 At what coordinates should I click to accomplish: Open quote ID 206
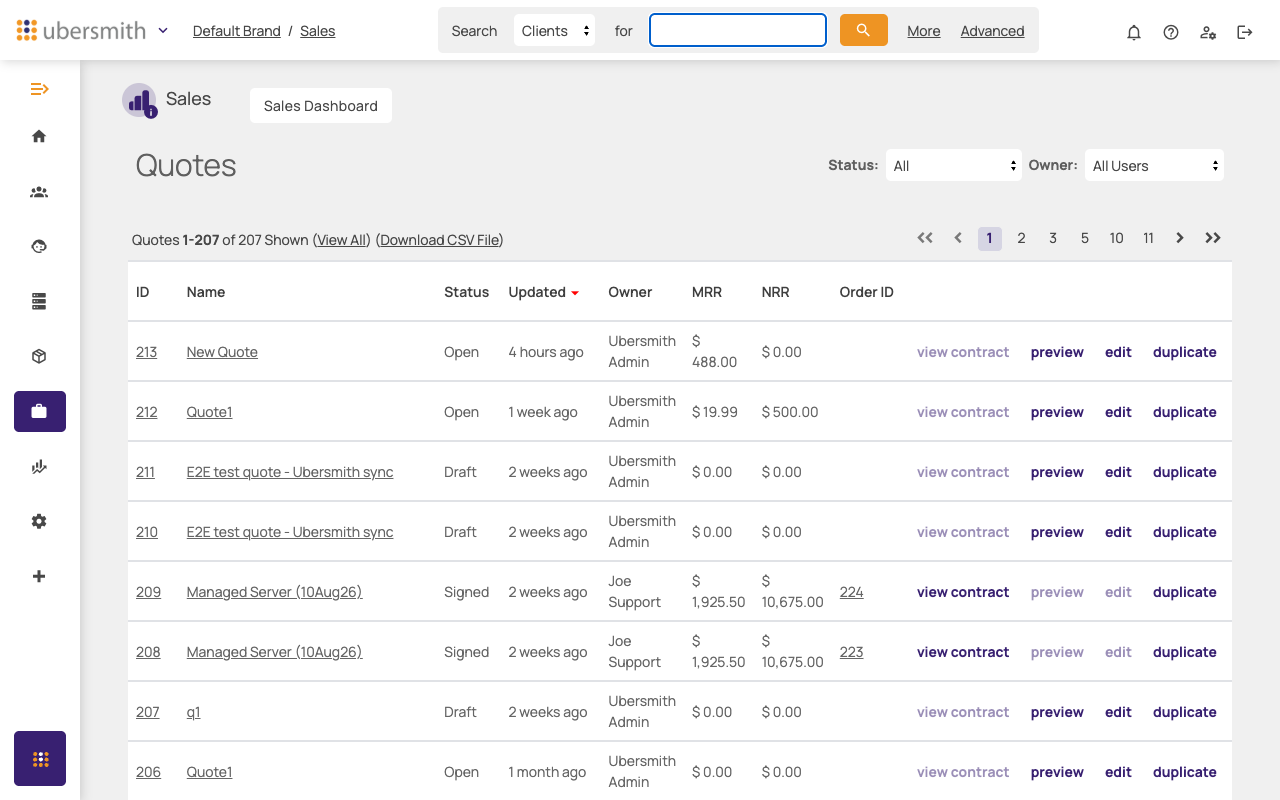[x=148, y=772]
